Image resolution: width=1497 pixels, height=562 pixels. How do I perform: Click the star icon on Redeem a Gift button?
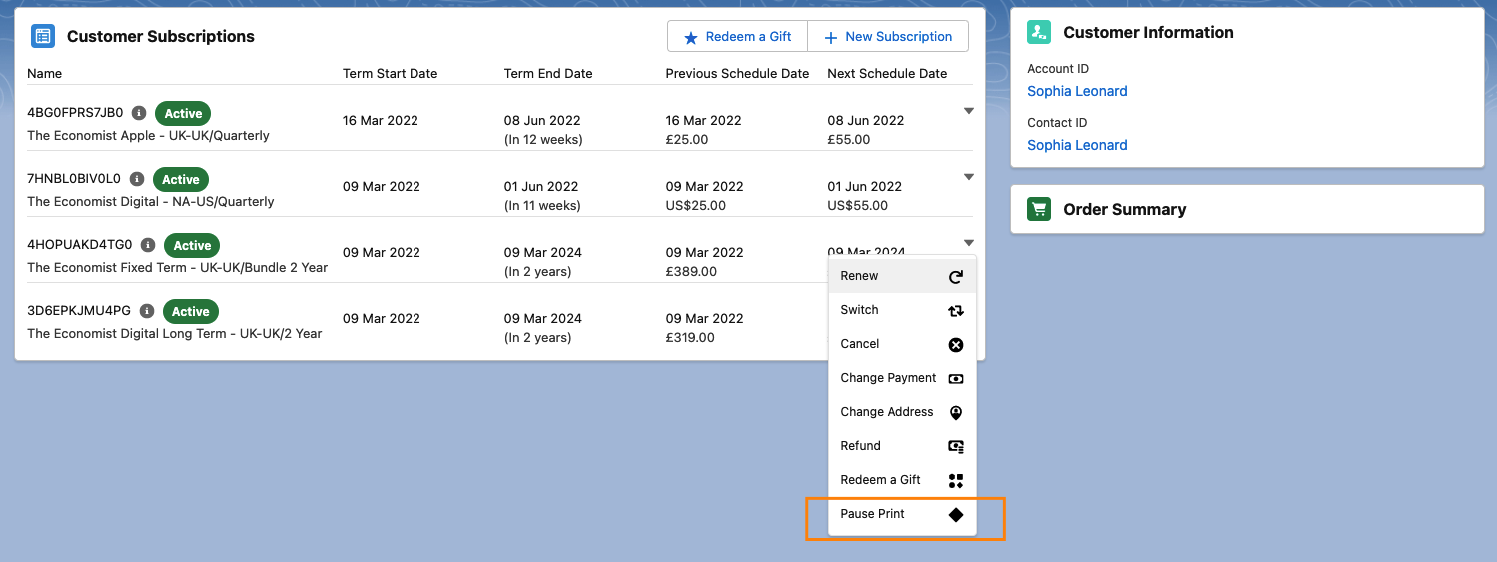click(691, 37)
